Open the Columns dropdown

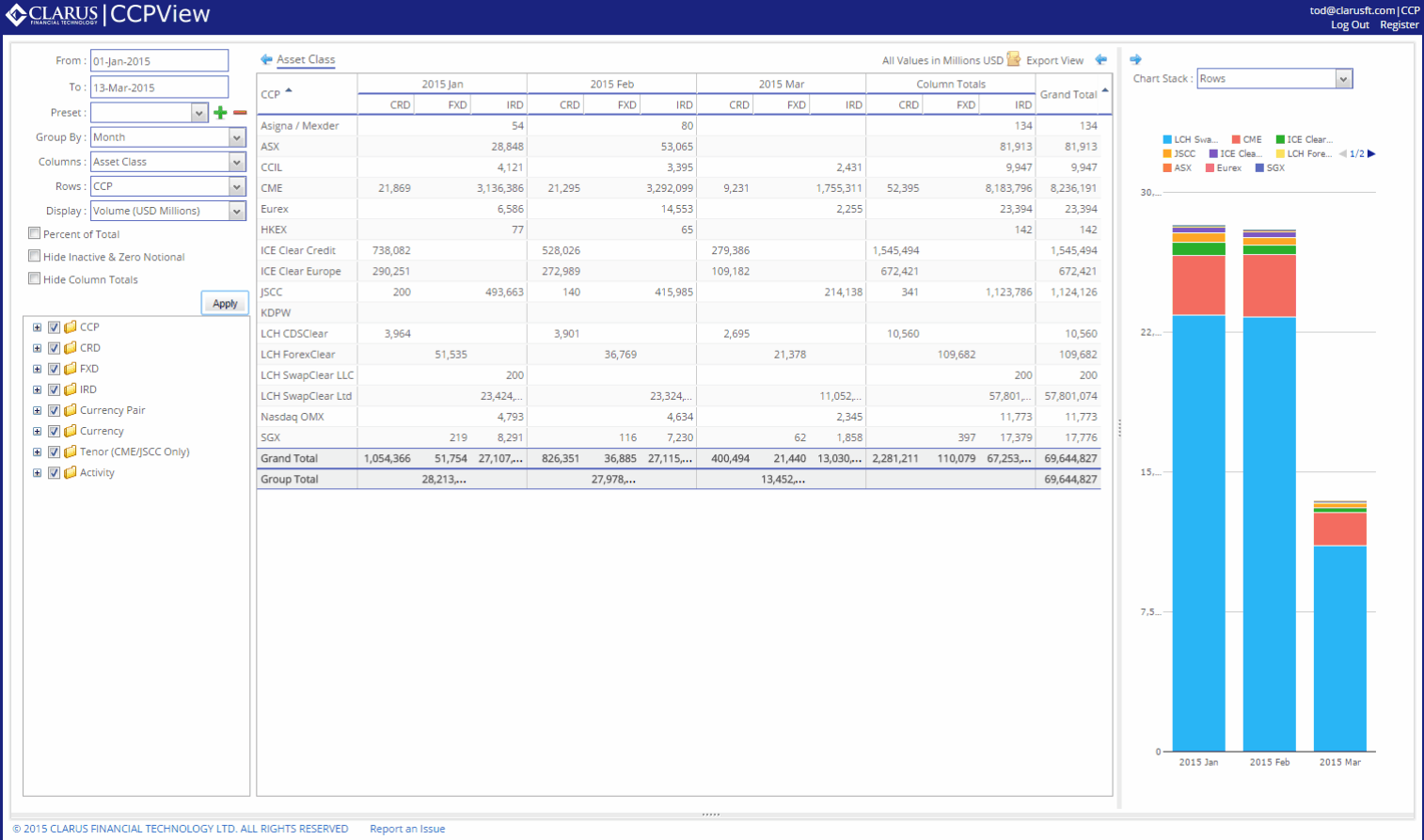[x=237, y=162]
